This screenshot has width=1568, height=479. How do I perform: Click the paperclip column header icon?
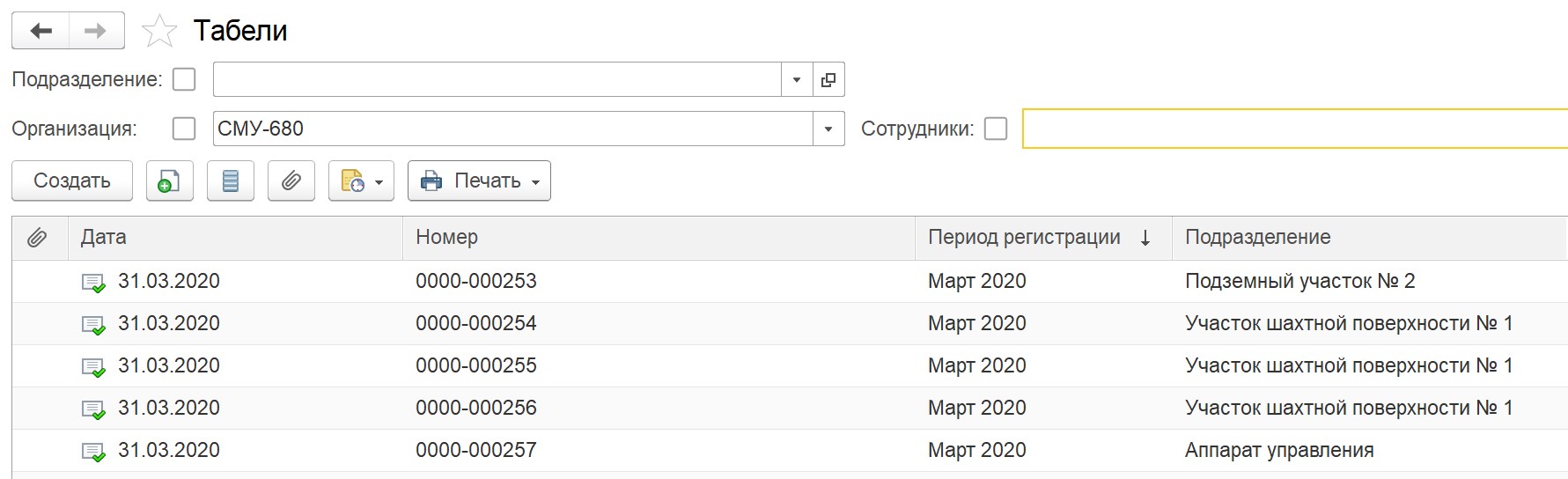pos(37,238)
